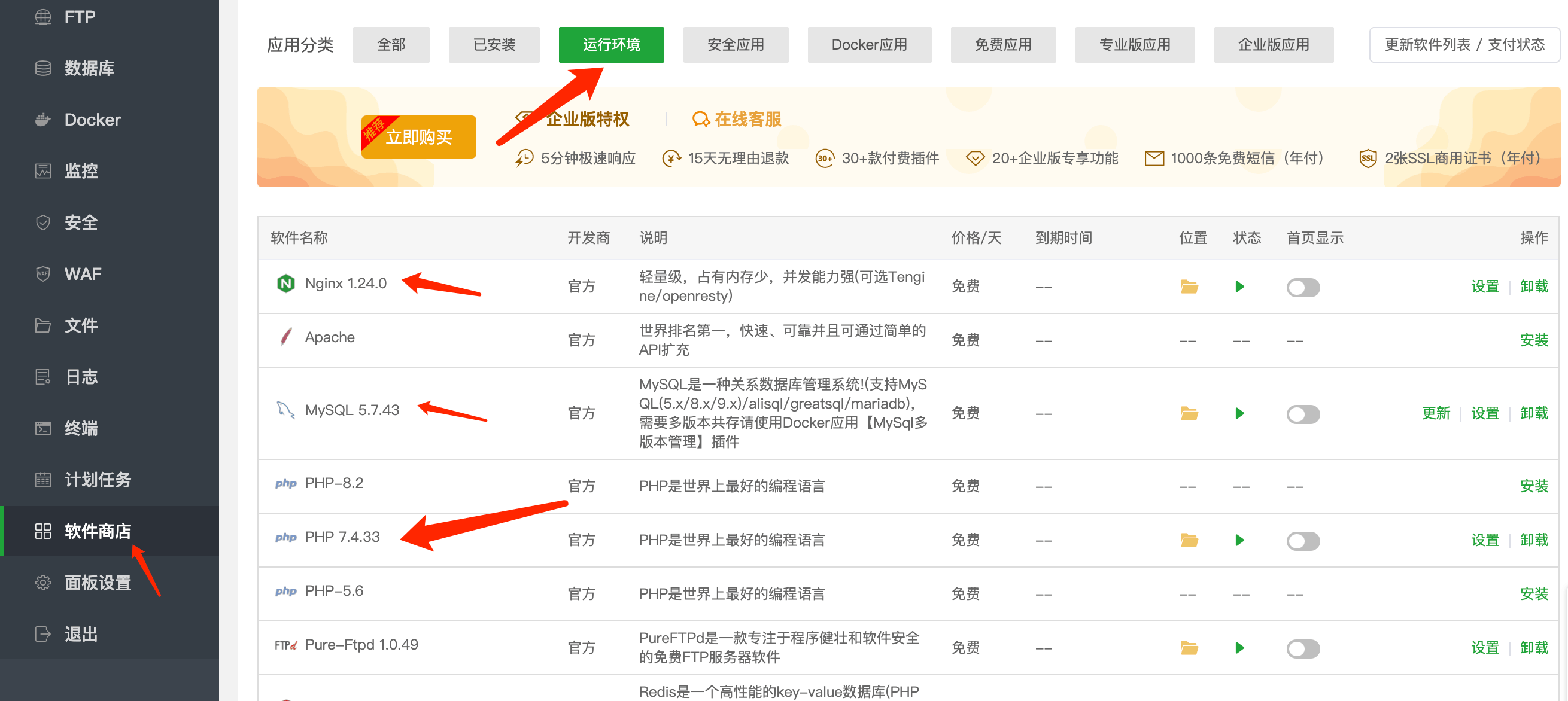Open the 终端 terminal sidebar item

click(81, 428)
